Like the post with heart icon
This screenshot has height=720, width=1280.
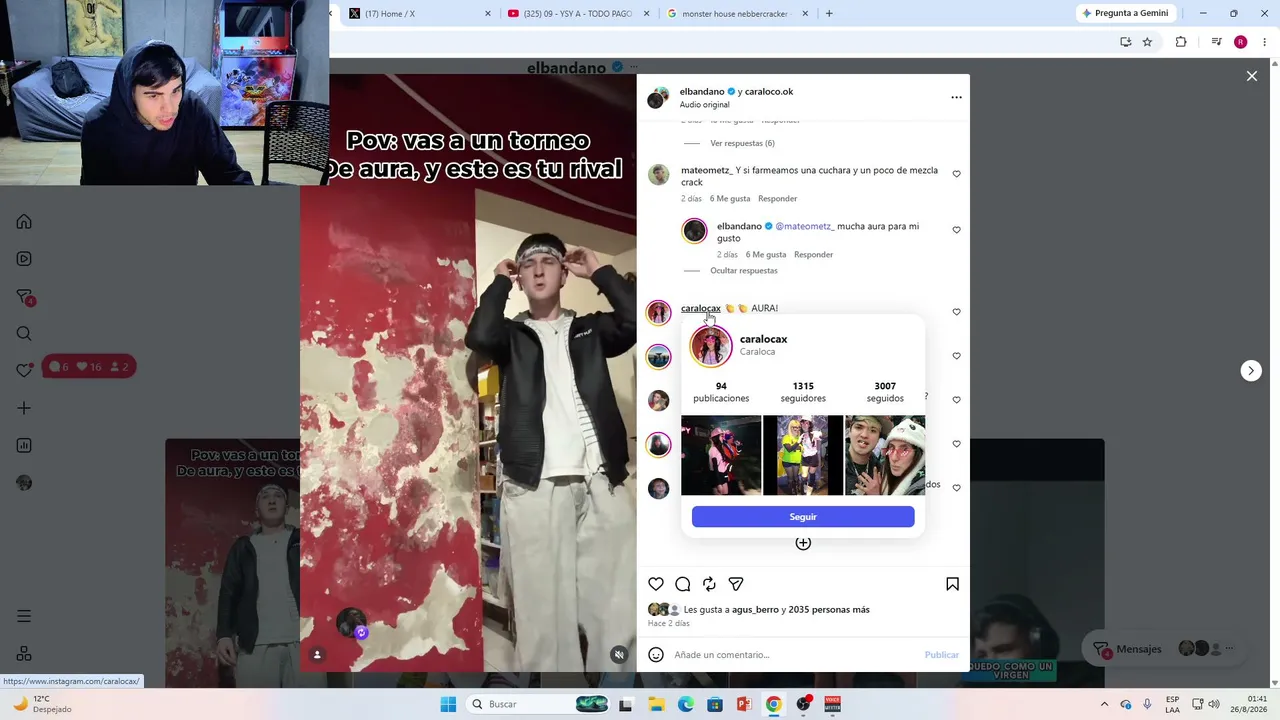[x=656, y=584]
